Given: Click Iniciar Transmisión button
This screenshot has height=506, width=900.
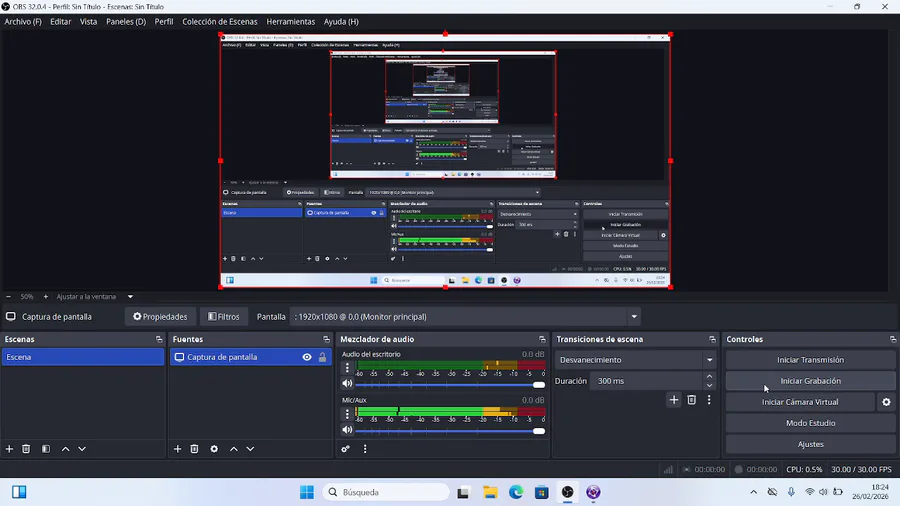Looking at the screenshot, I should coord(810,360).
